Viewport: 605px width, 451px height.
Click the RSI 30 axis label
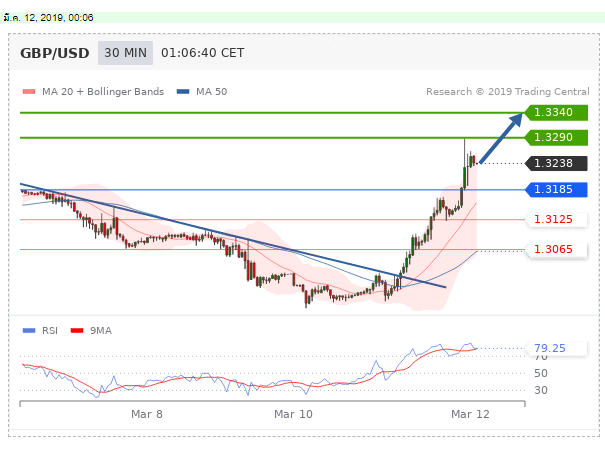(x=541, y=390)
